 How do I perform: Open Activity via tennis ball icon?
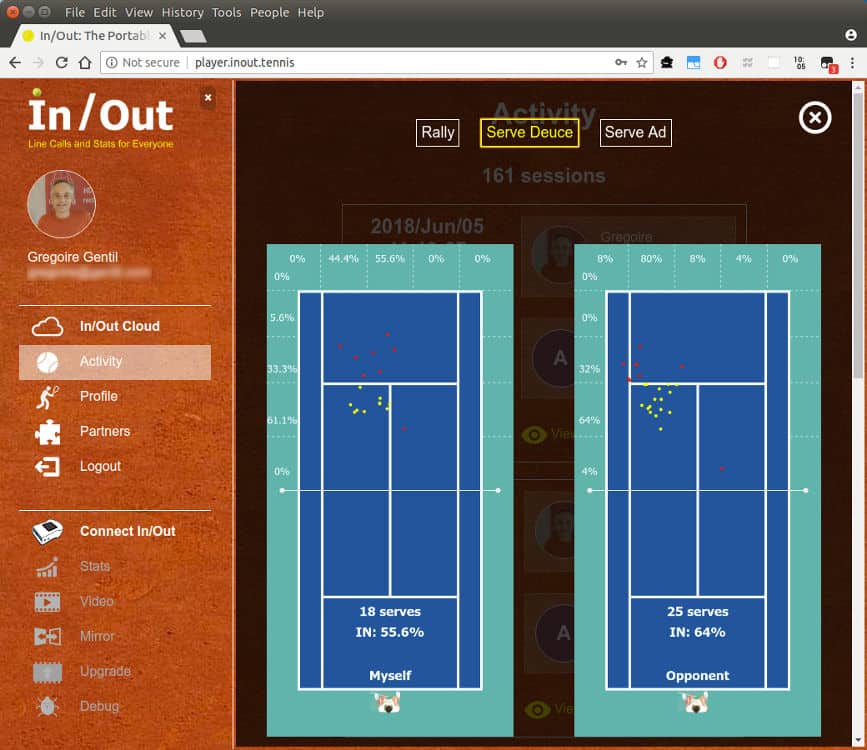(x=47, y=362)
